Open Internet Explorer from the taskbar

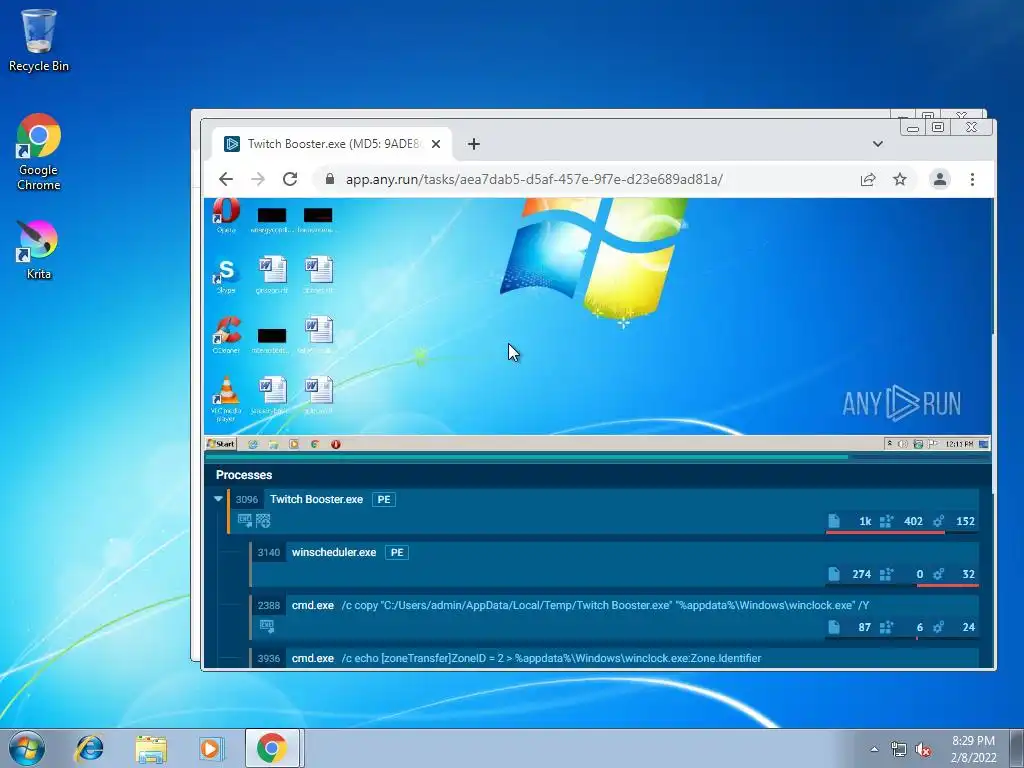tap(89, 748)
